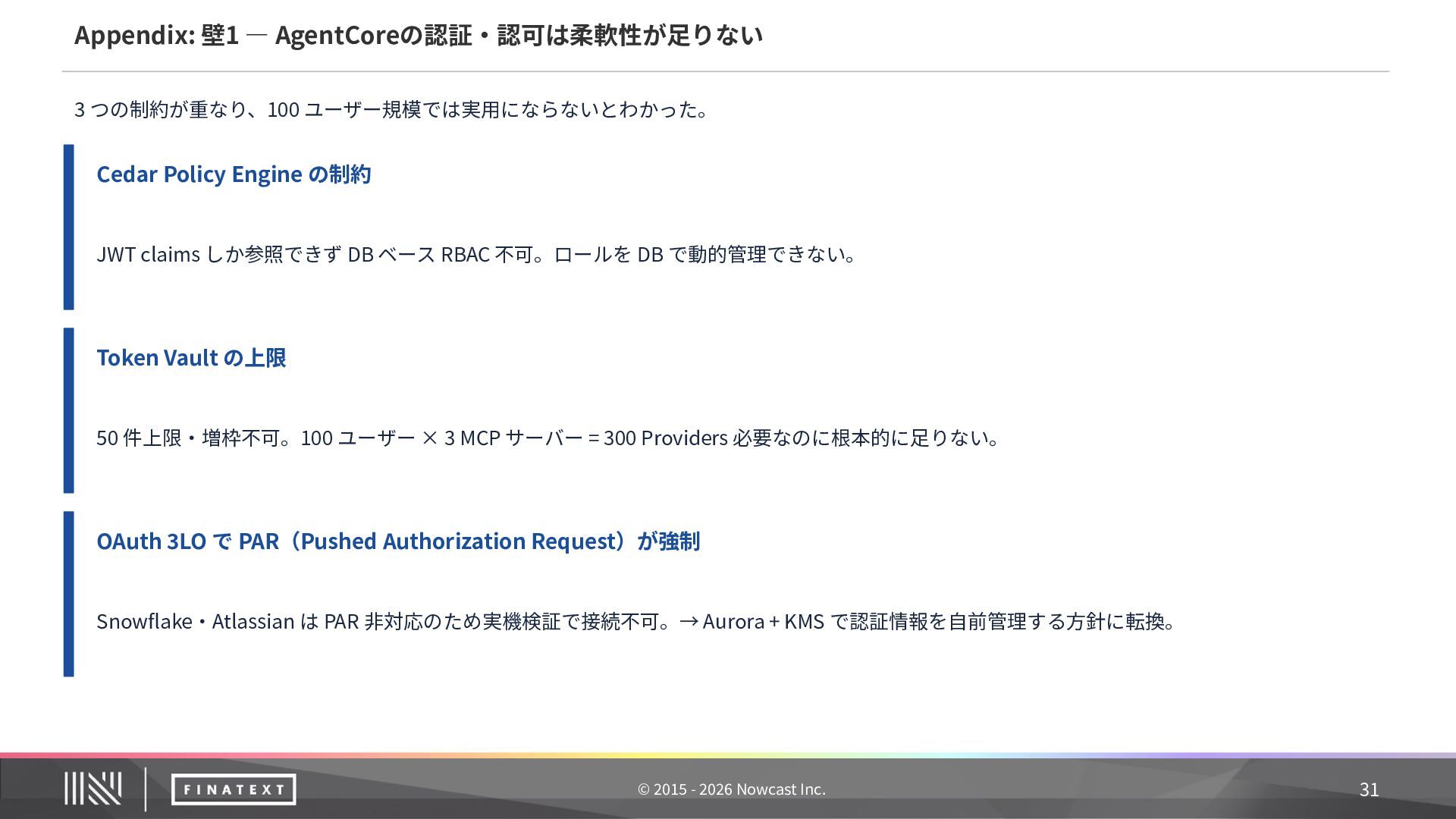Click the Nowcast Inc. copyright notice
The image size is (1456, 819).
click(731, 789)
